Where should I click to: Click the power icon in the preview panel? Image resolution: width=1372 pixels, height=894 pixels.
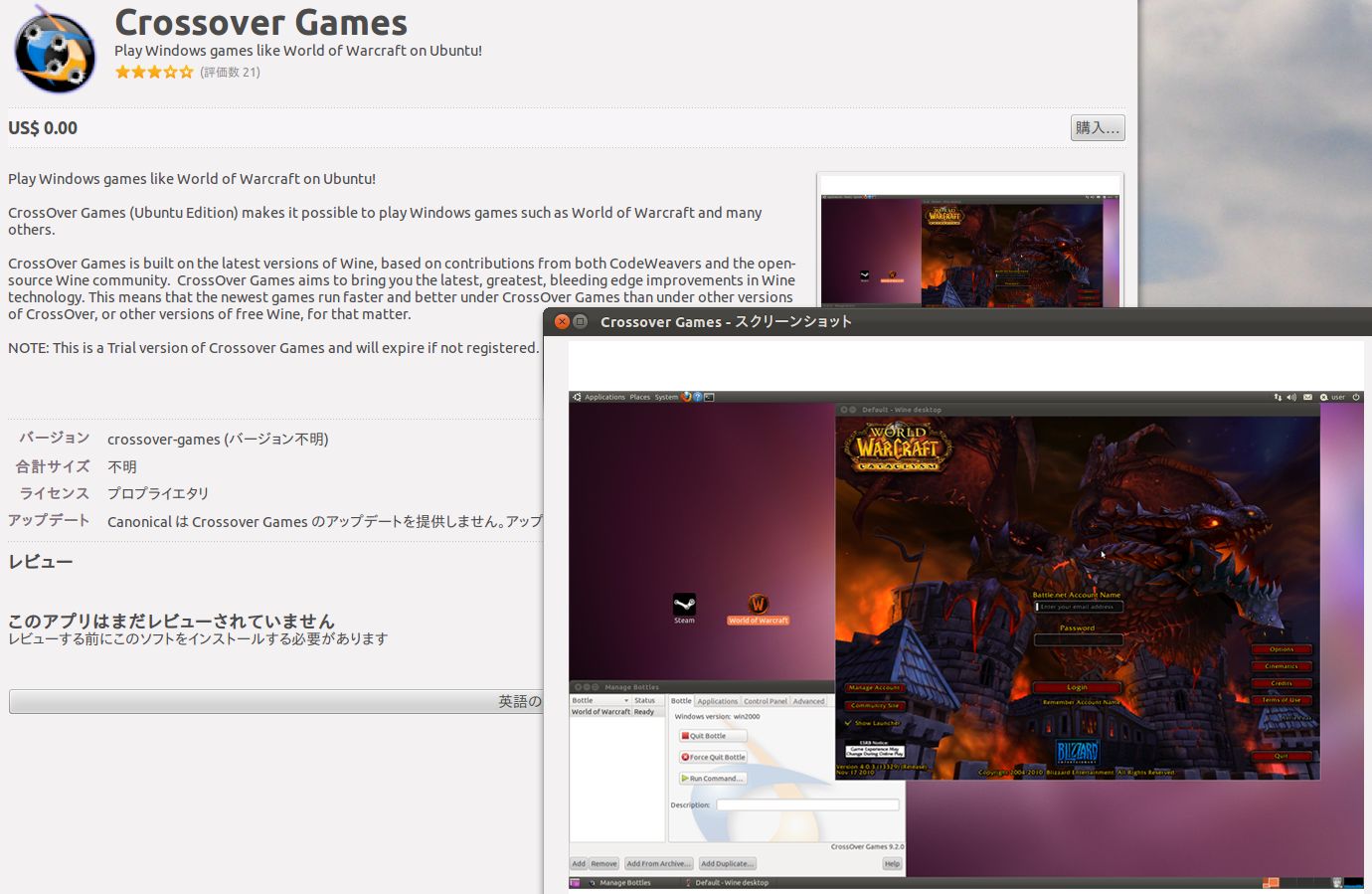click(1356, 397)
